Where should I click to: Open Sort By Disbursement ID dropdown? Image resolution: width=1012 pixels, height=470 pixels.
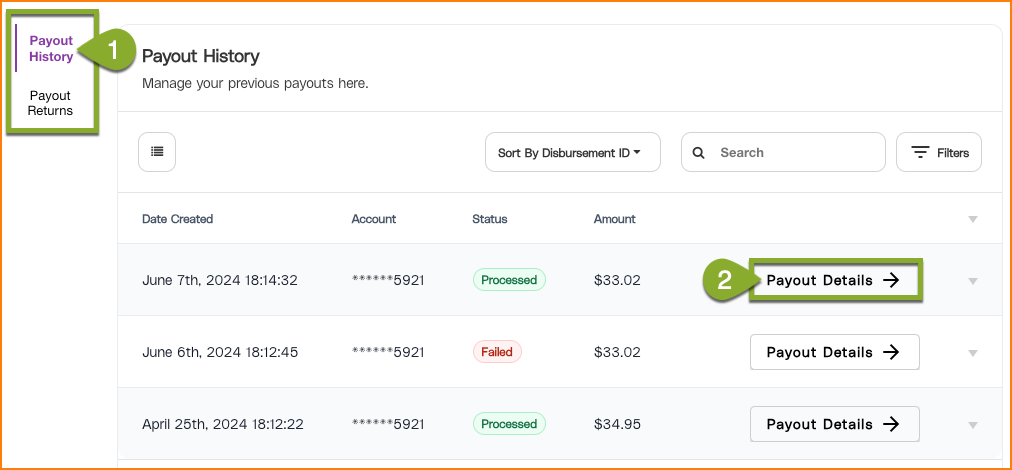(x=570, y=153)
